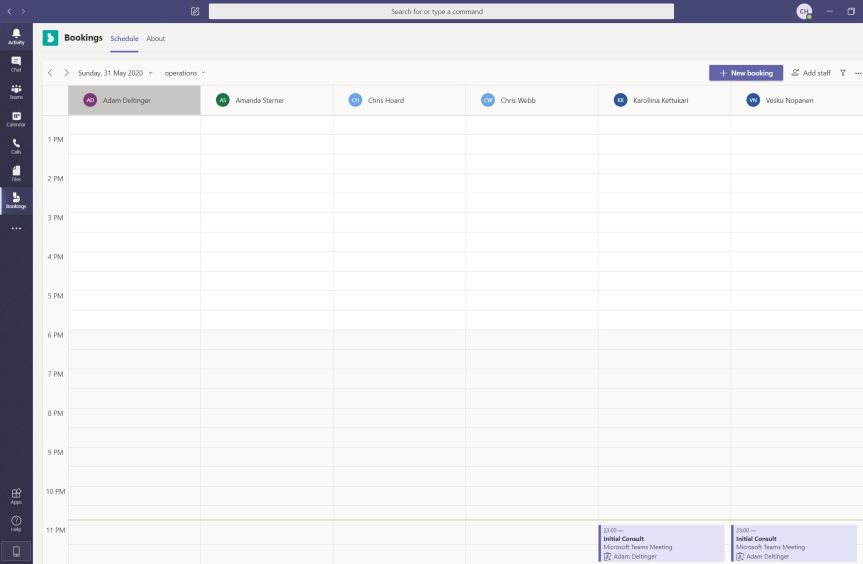Expand the date picker for Sunday, 31 May 2020
The image size is (863, 564).
point(115,73)
